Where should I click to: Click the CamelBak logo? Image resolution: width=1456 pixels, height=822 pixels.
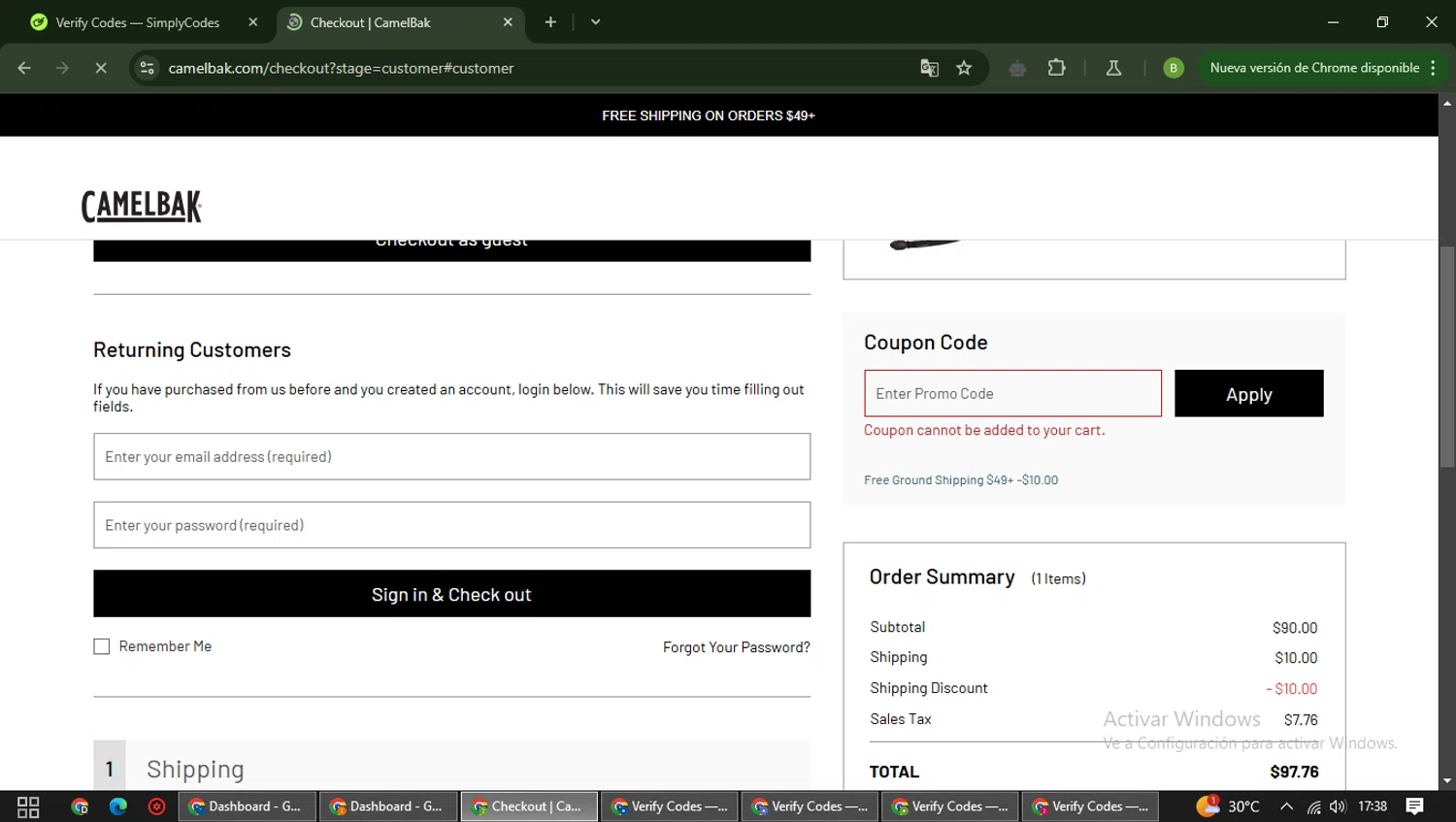tap(142, 206)
